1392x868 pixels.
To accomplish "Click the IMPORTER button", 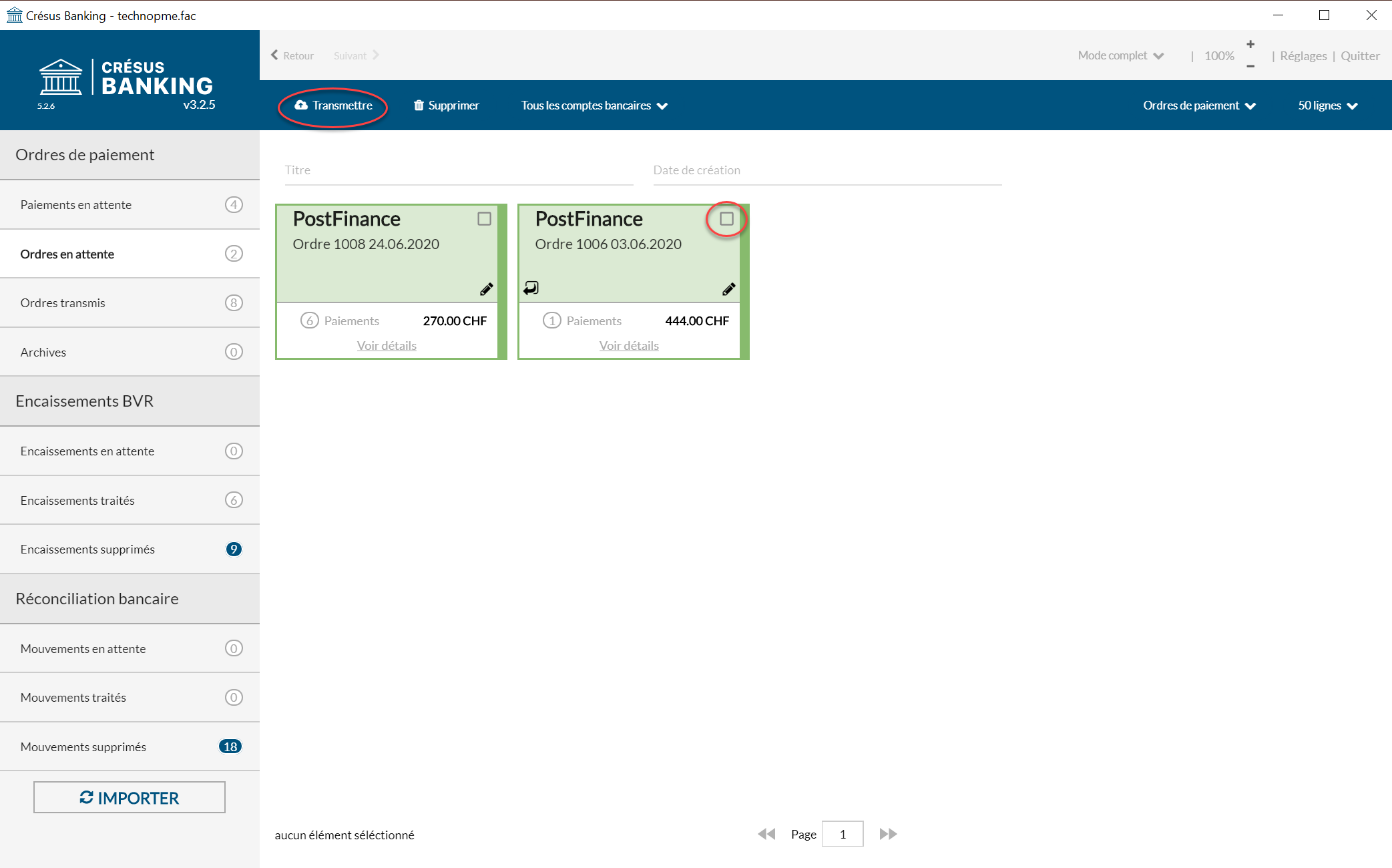I will [x=130, y=797].
